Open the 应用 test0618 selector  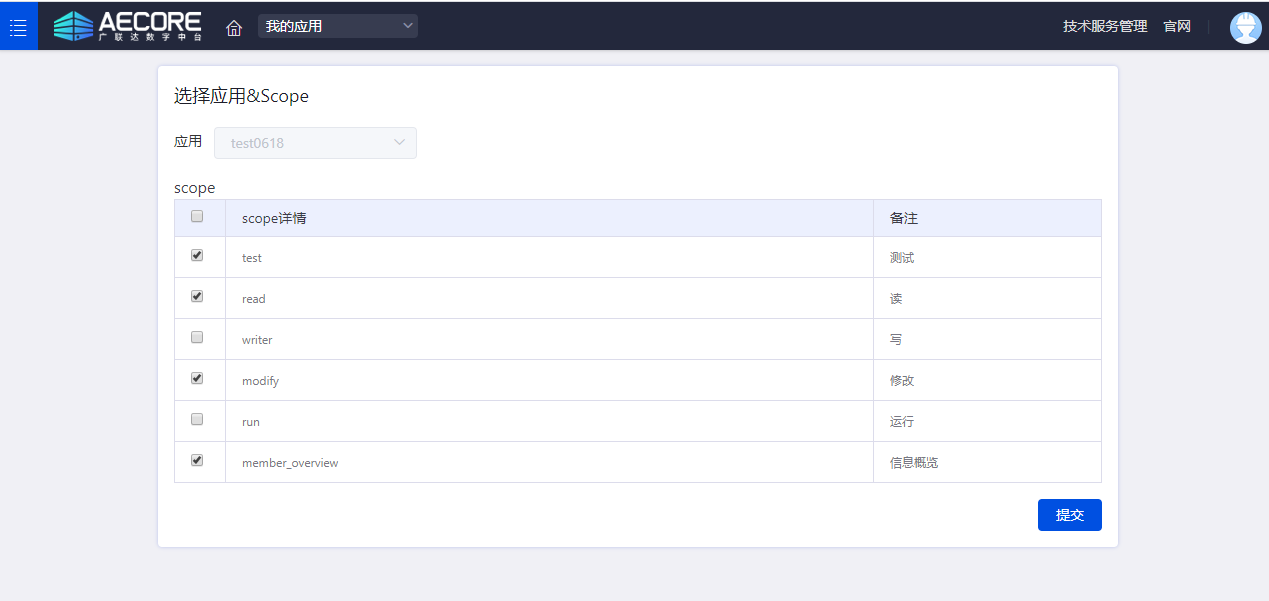point(305,143)
